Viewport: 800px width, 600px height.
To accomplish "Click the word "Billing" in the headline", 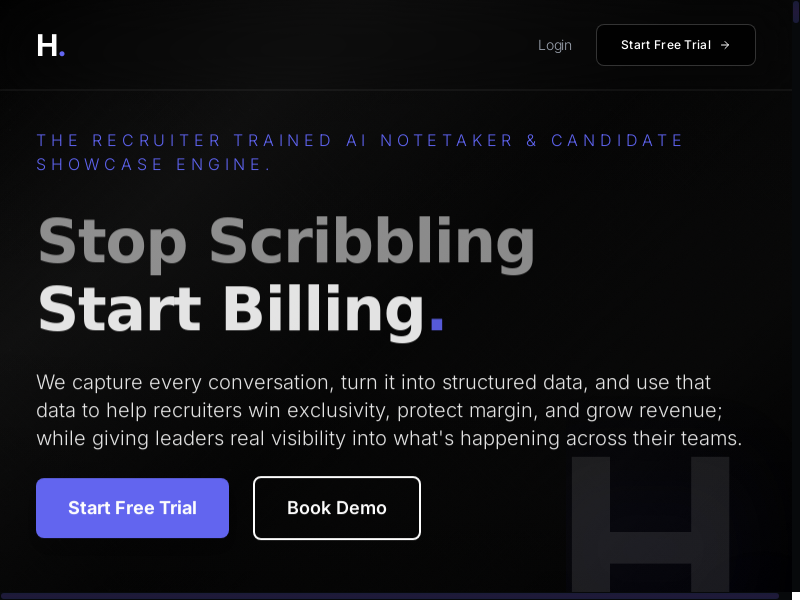I will 324,308.
